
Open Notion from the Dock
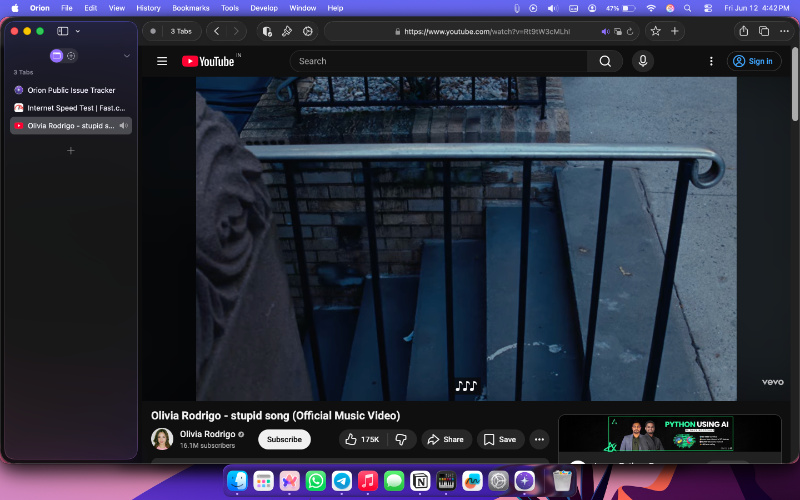[x=420, y=481]
